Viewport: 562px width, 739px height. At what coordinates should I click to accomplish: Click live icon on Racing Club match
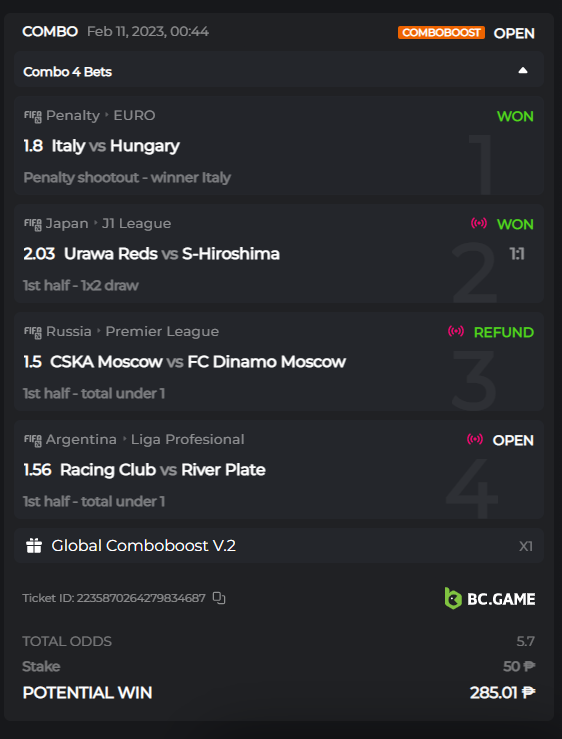coord(475,439)
